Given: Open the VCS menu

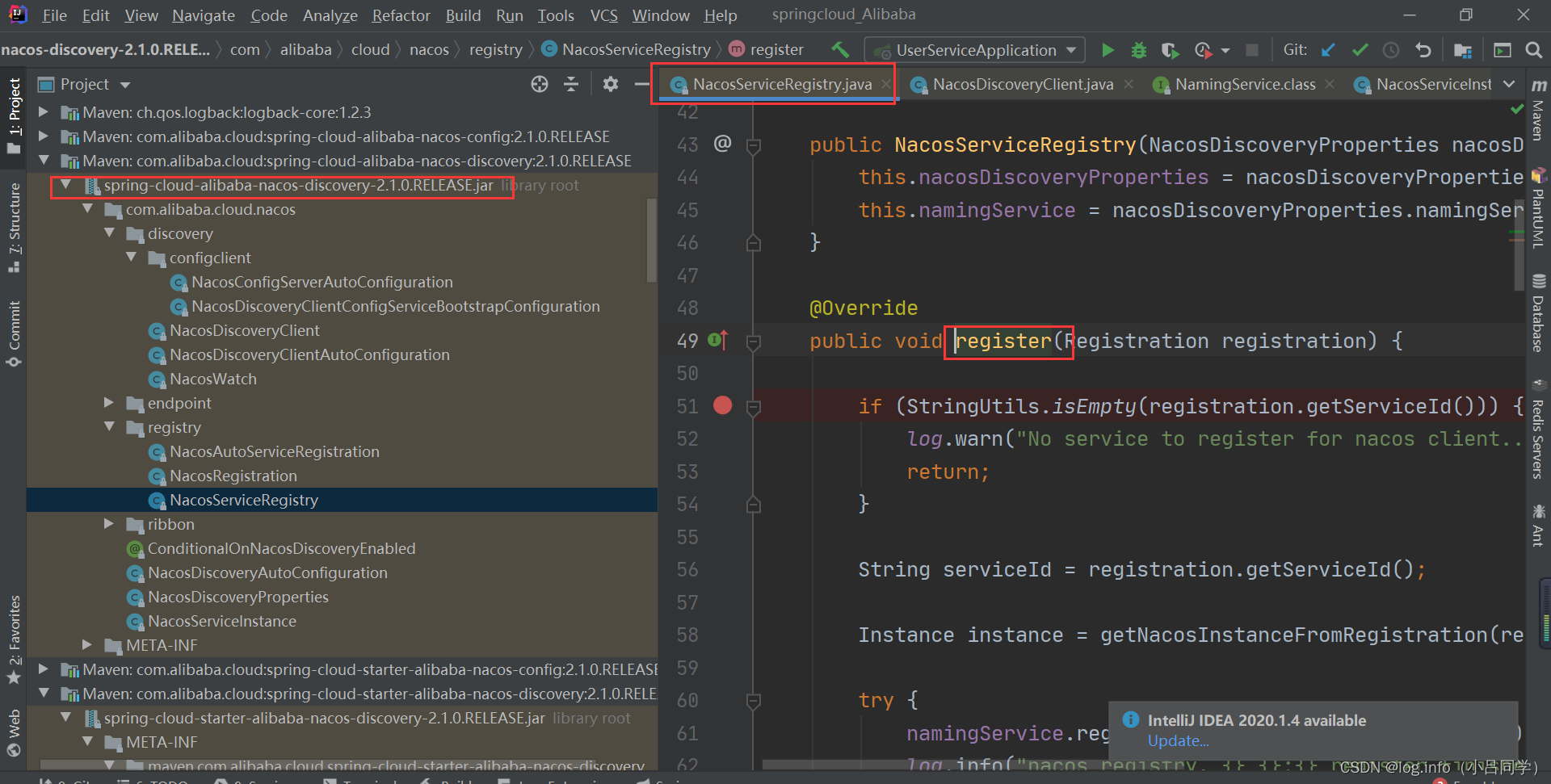Looking at the screenshot, I should (603, 15).
